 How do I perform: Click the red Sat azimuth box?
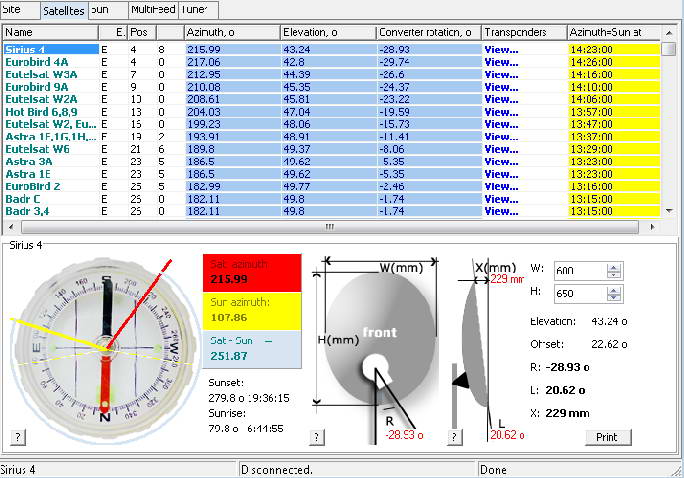252,273
